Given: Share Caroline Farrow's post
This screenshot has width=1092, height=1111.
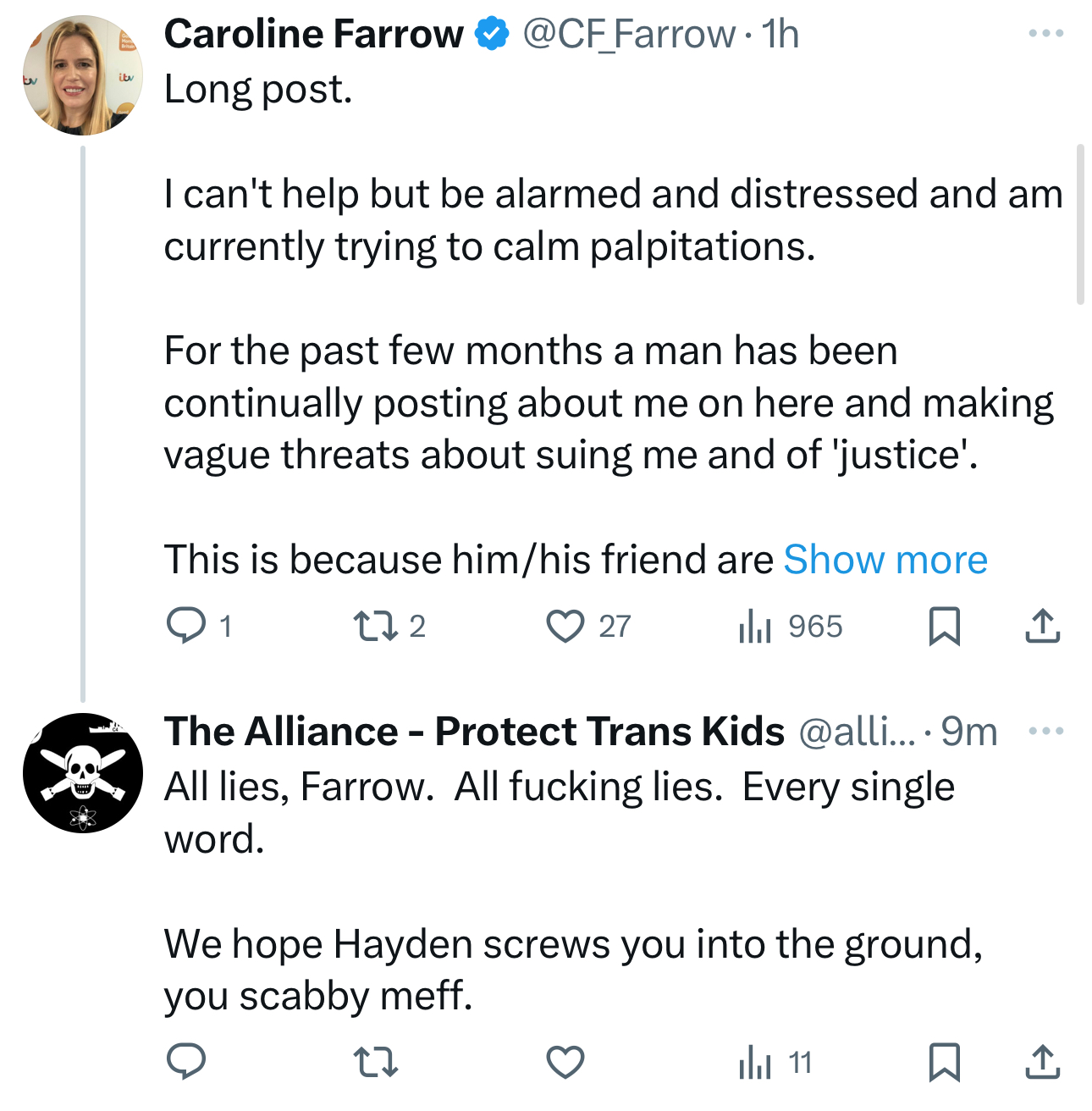Looking at the screenshot, I should 1042,627.
